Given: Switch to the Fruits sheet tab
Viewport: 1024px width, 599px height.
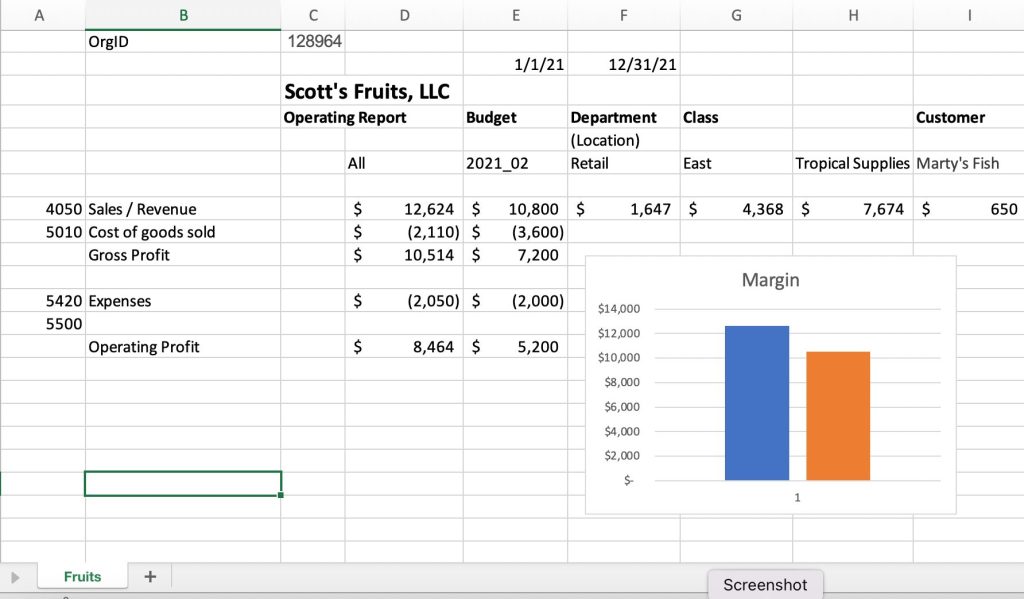Looking at the screenshot, I should tap(82, 576).
